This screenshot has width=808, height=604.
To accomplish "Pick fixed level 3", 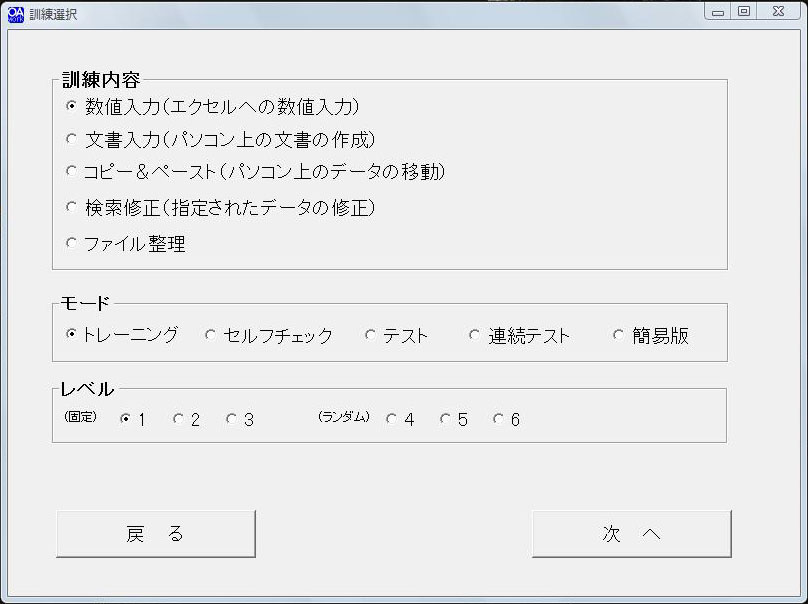I will pyautogui.click(x=240, y=419).
